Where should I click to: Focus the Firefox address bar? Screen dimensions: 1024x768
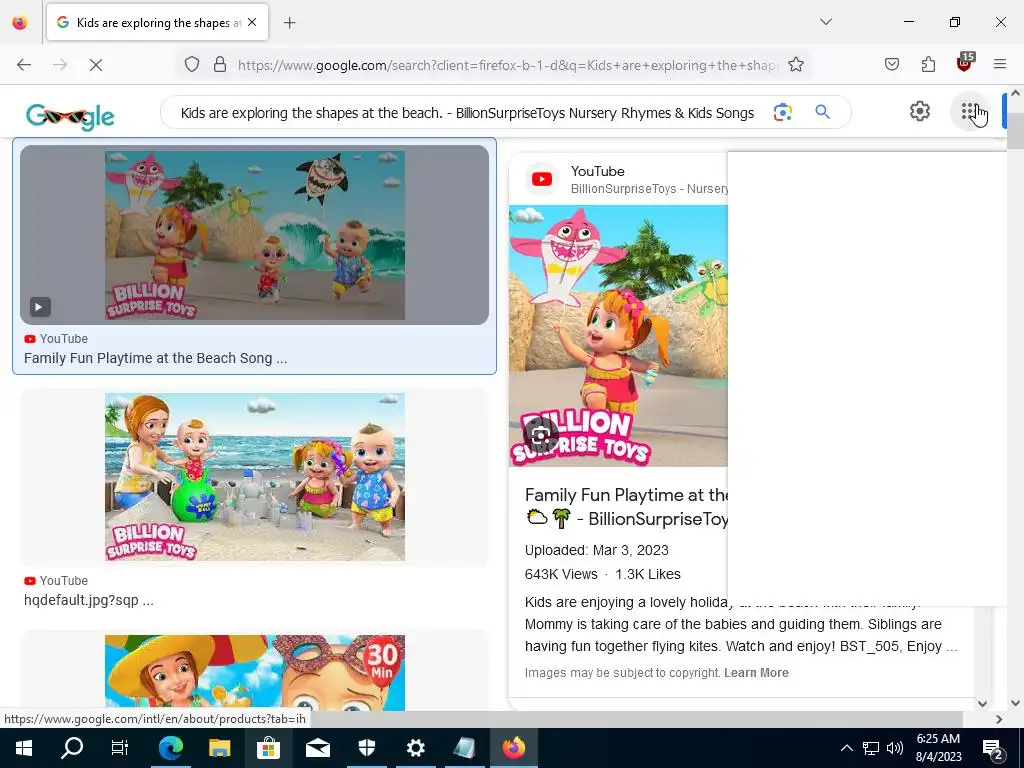coord(507,65)
